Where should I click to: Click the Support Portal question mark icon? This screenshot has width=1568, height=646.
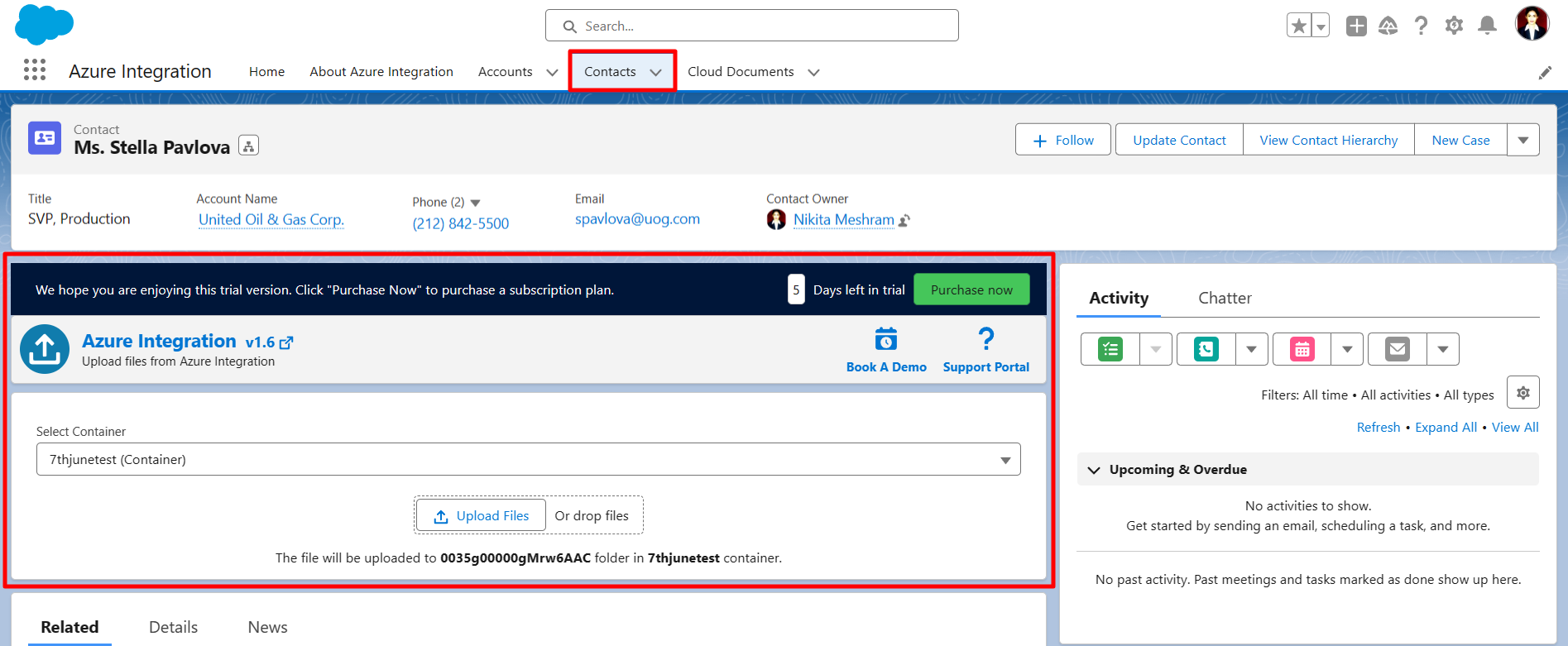(x=985, y=338)
